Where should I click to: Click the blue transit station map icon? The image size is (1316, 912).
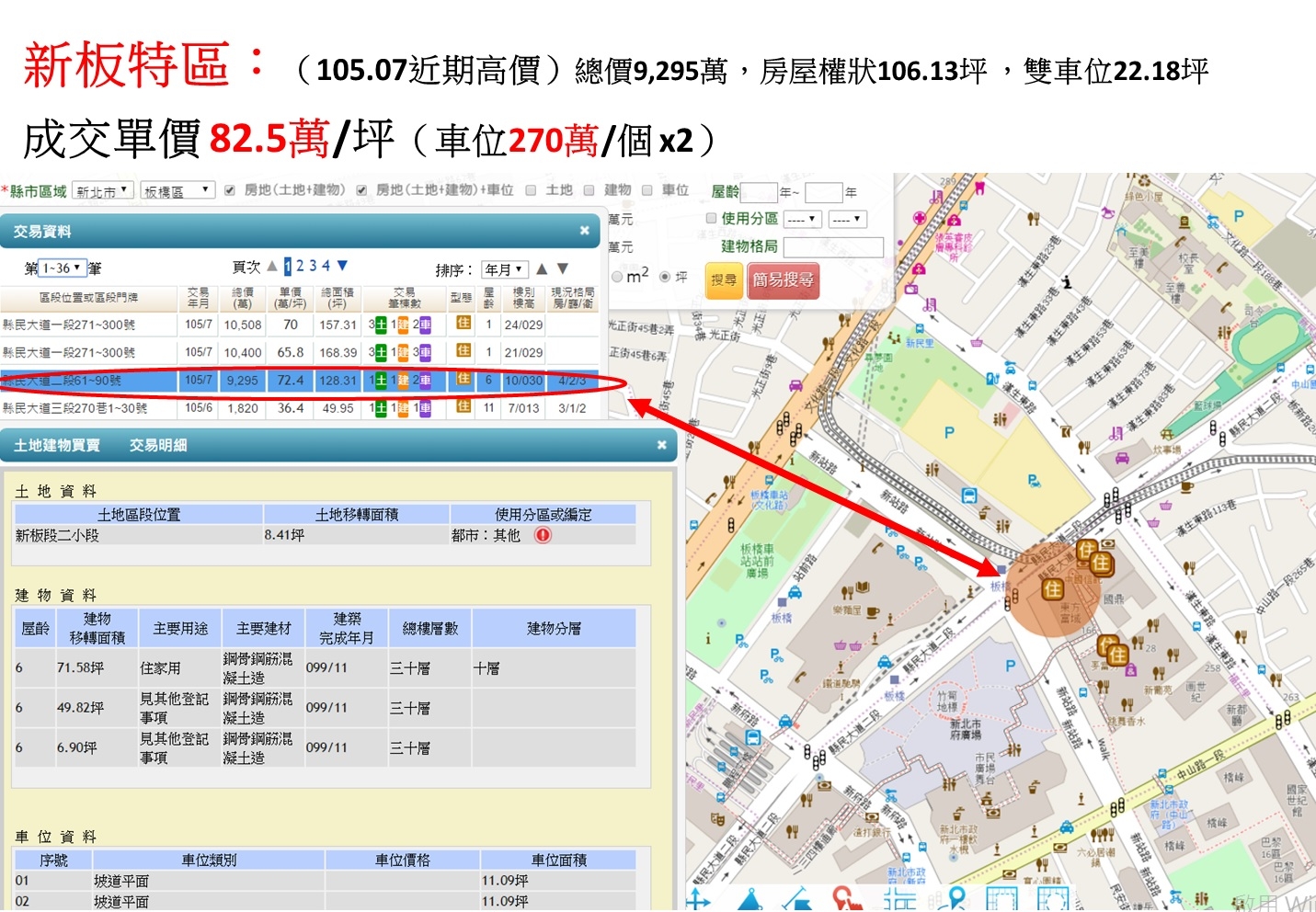coord(968,496)
